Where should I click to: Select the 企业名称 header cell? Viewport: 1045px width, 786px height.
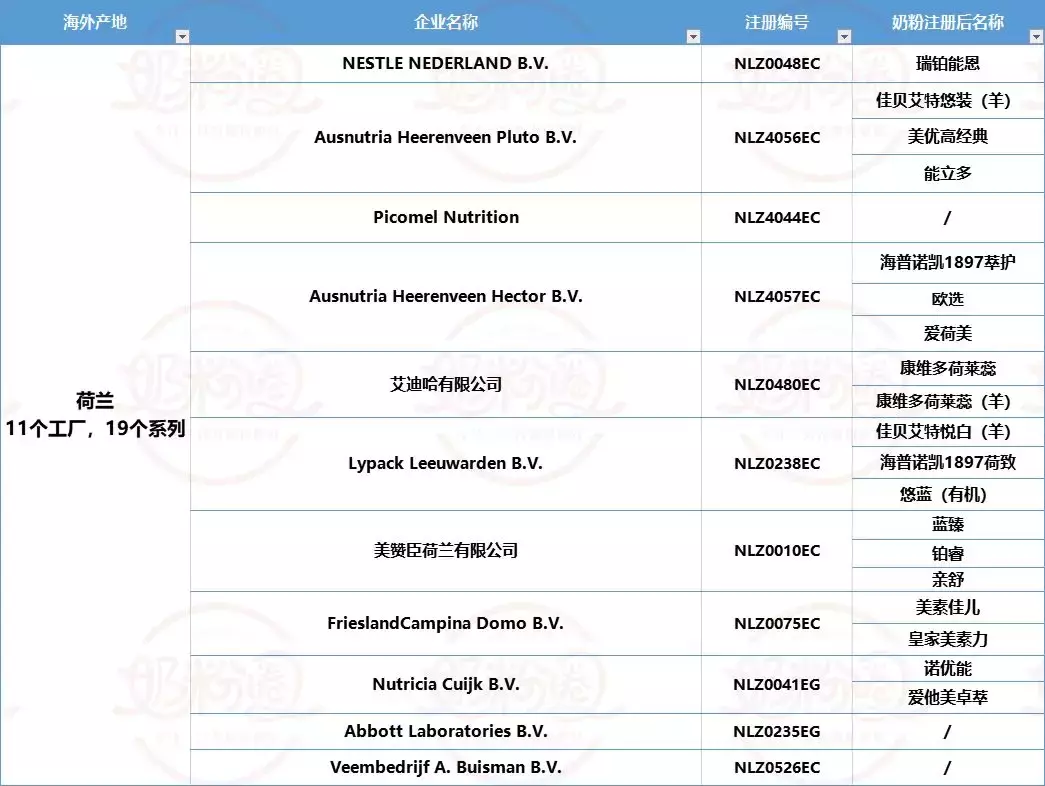[445, 22]
